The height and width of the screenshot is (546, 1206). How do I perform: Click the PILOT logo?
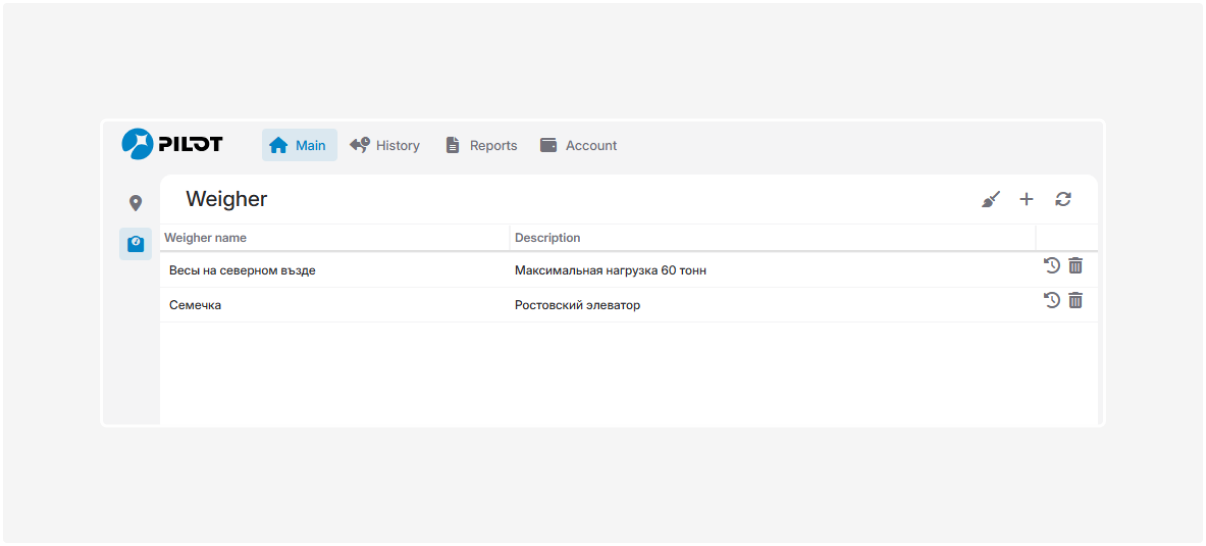point(172,144)
